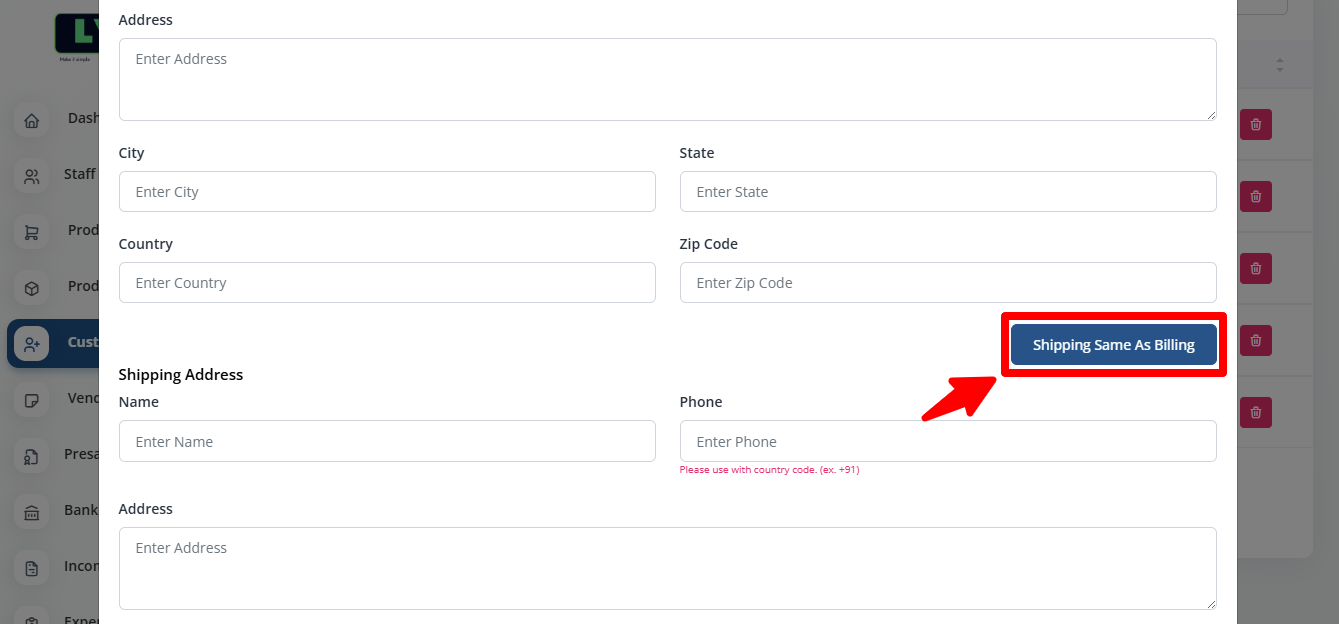Click the Shipping Address textarea below Name
1339x624 pixels.
[667, 568]
